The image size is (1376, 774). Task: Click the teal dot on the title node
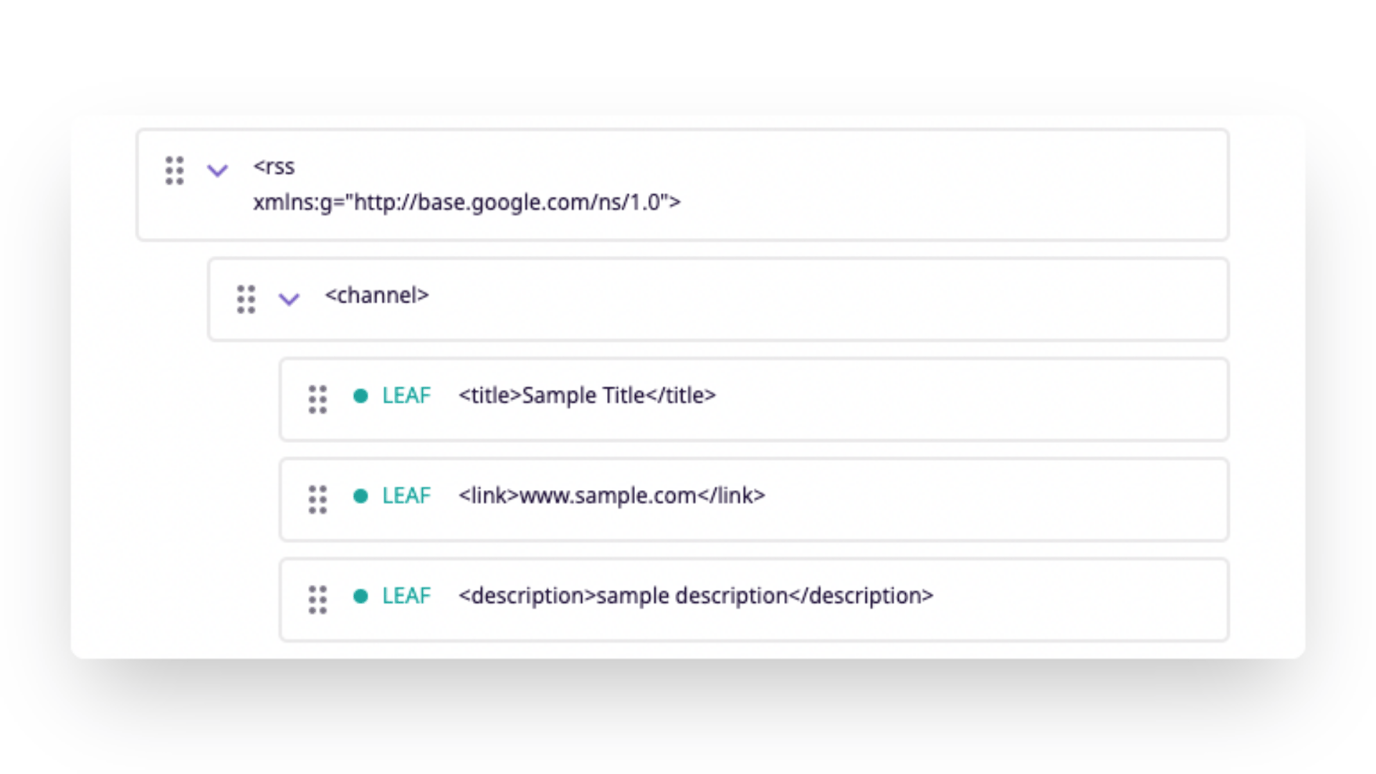click(359, 396)
